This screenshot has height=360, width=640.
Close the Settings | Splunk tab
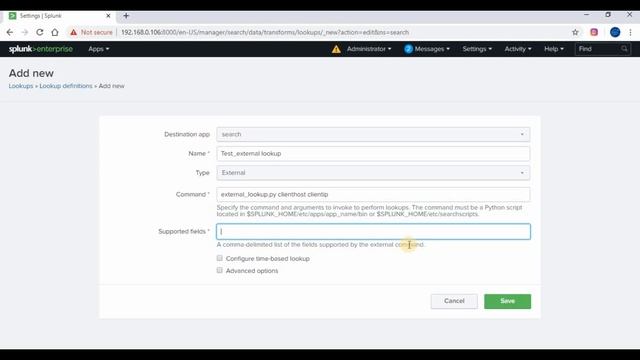point(108,16)
